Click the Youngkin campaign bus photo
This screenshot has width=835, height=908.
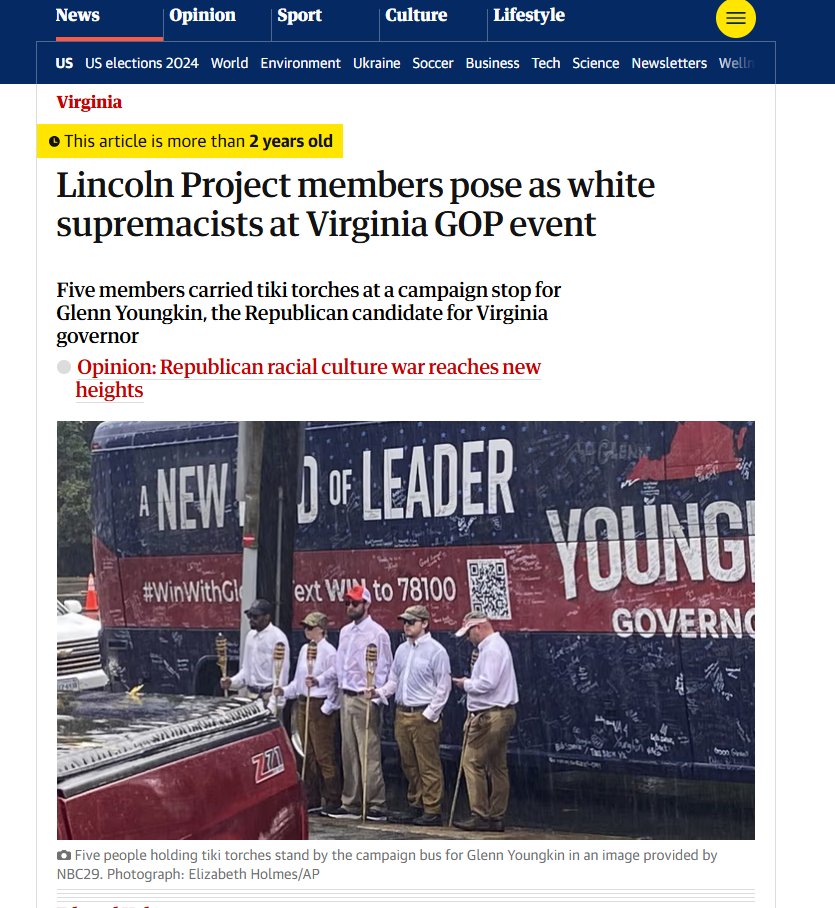pos(406,630)
